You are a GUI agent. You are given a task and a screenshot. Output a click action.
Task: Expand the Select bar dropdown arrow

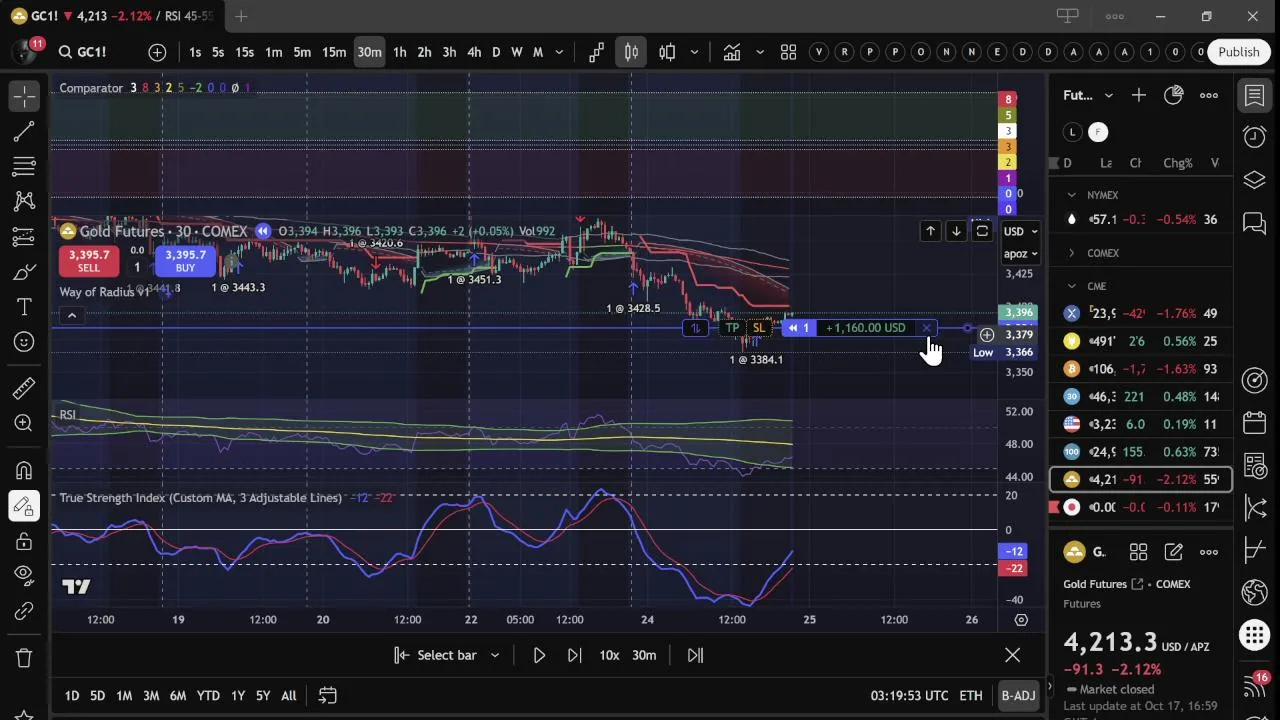[x=494, y=655]
